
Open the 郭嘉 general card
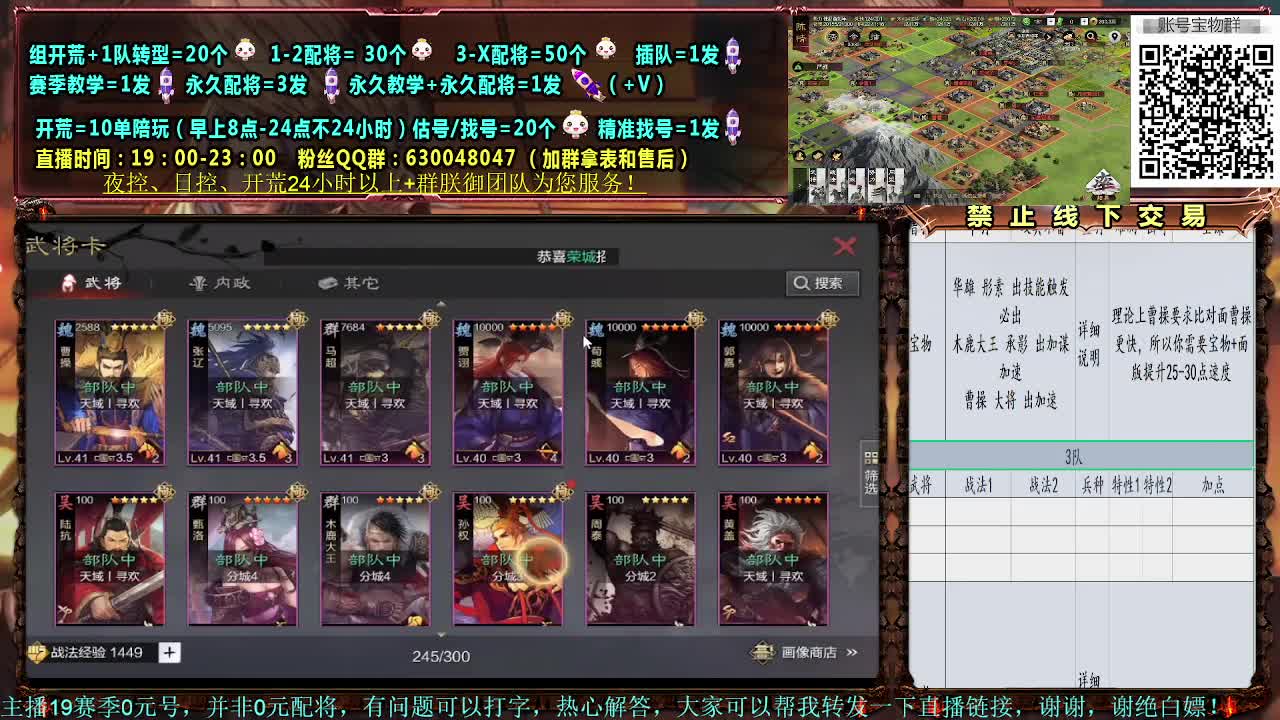click(x=773, y=393)
